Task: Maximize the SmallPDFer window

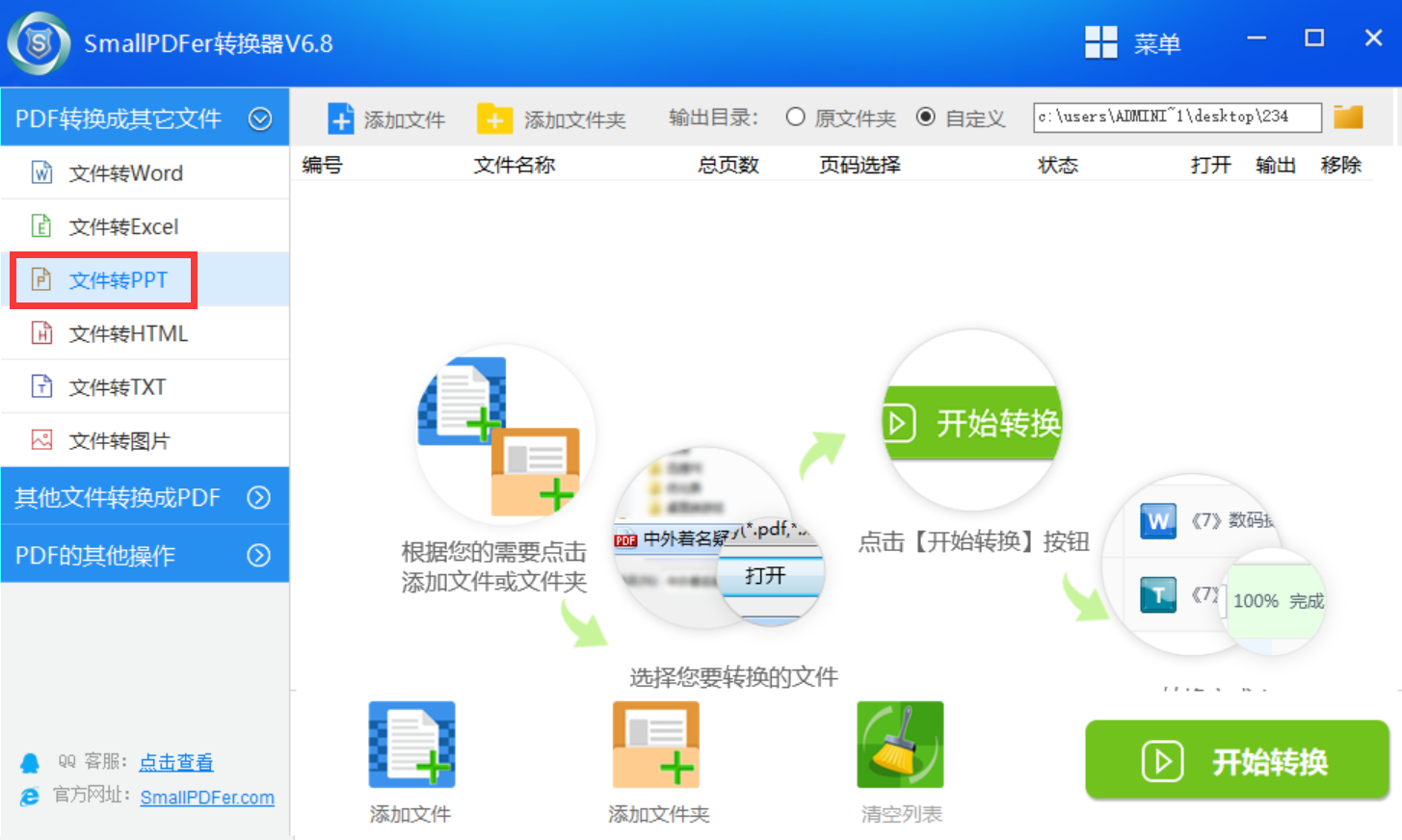Action: (1314, 38)
